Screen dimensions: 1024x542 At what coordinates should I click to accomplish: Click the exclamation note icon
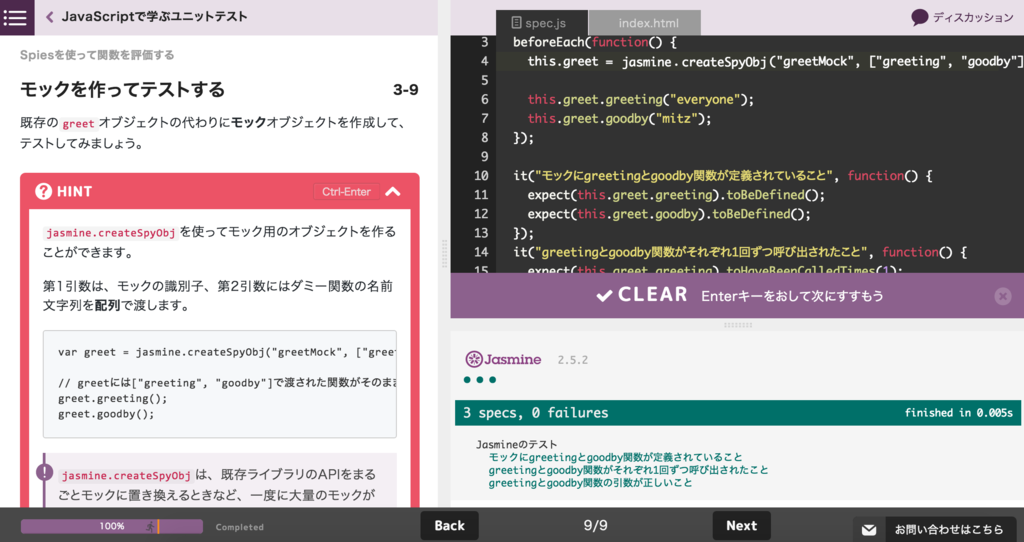[44, 471]
